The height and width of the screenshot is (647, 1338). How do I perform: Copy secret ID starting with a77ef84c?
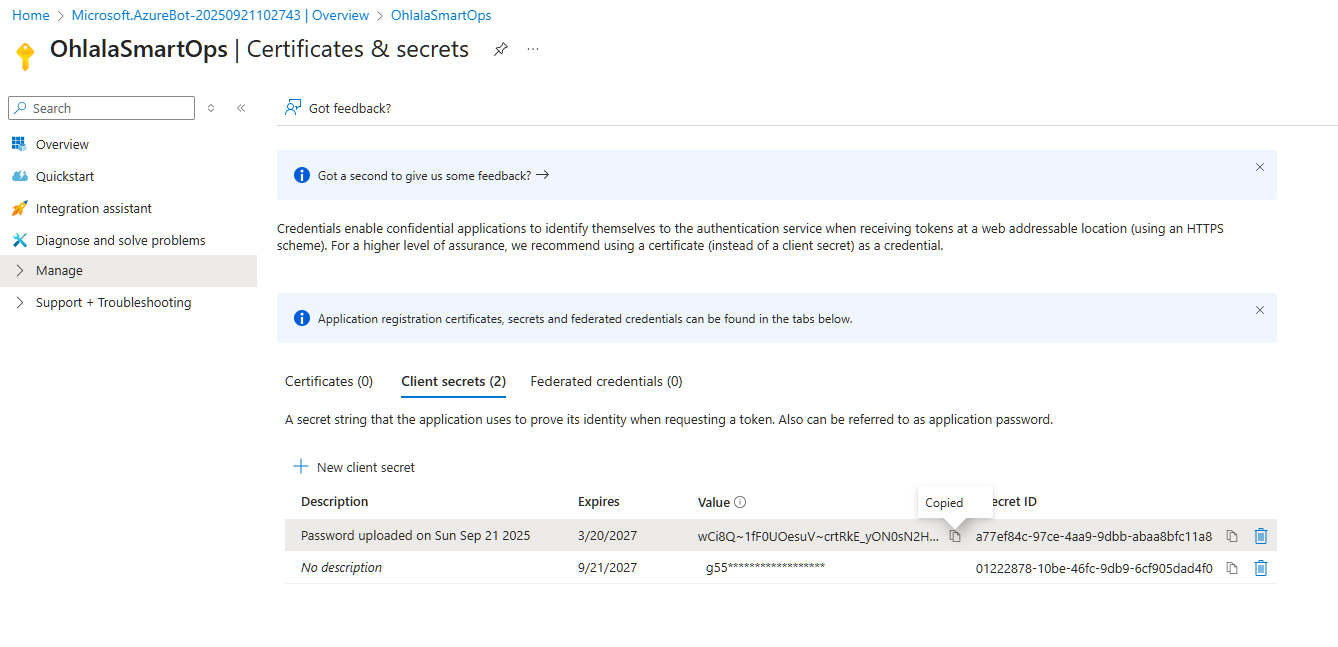click(x=1232, y=536)
